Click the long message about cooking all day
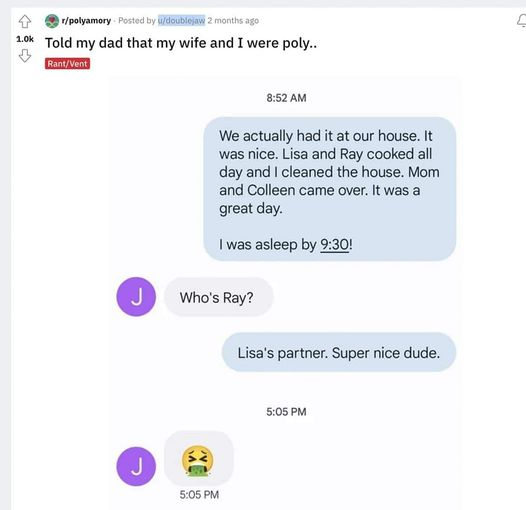Viewport: 526px width, 510px height. click(329, 189)
